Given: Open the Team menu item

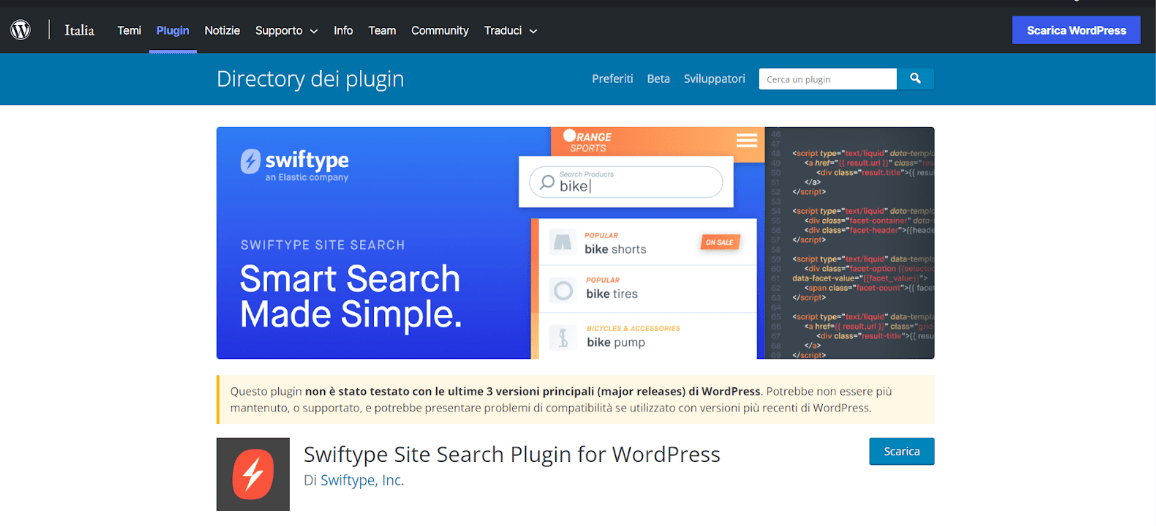Looking at the screenshot, I should [x=382, y=30].
